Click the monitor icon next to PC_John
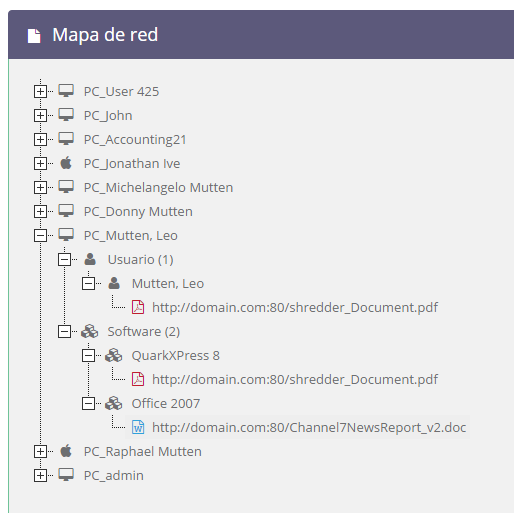 66,115
